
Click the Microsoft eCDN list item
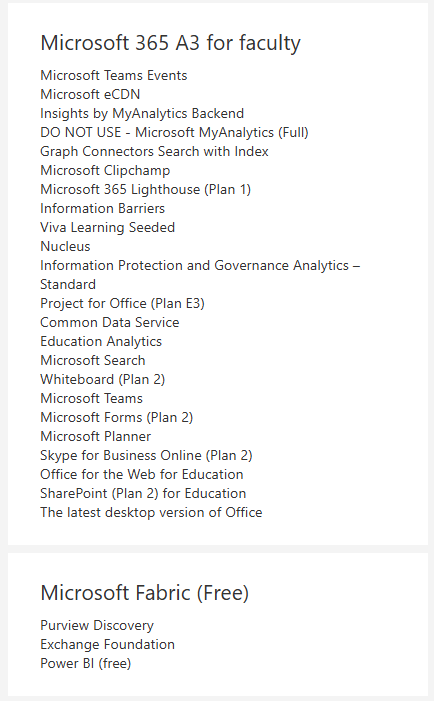coord(90,94)
